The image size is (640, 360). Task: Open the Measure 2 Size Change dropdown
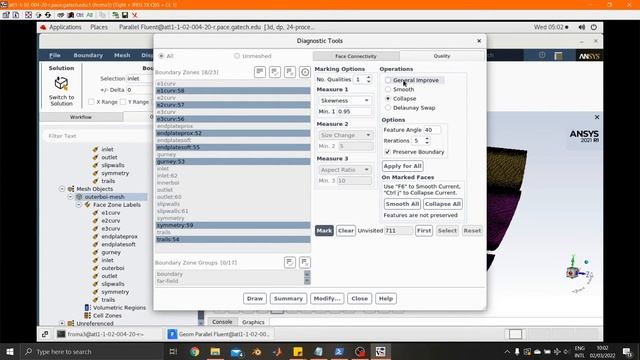click(x=345, y=135)
